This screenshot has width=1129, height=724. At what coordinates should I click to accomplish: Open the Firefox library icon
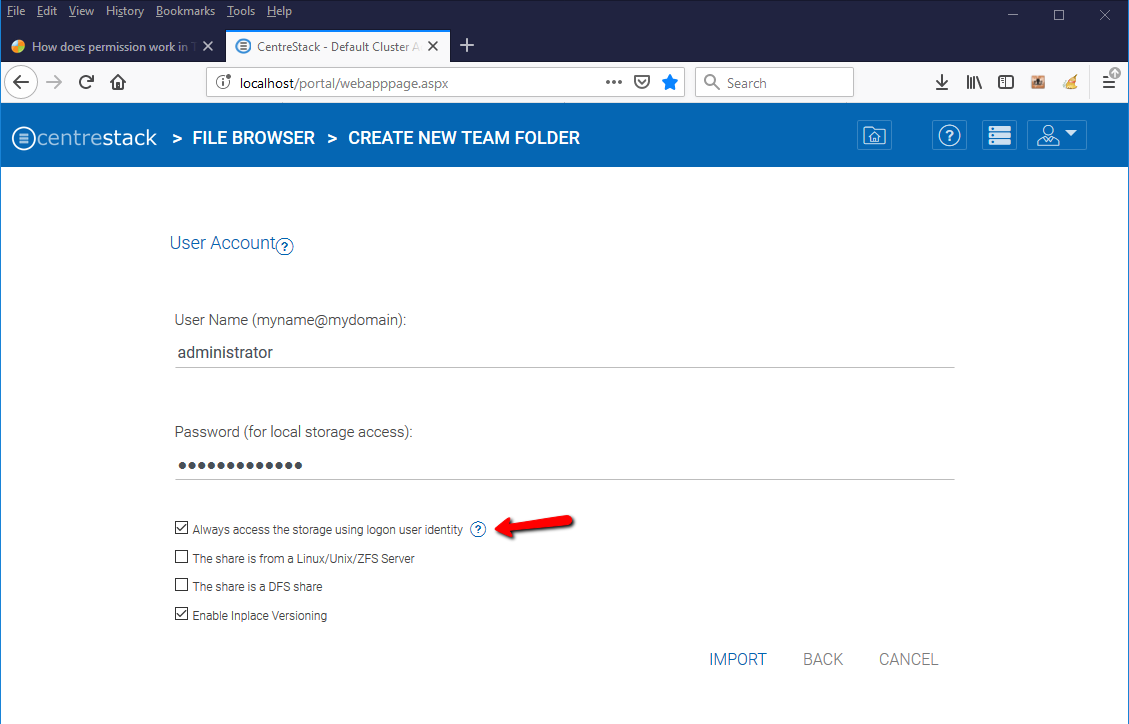point(973,83)
